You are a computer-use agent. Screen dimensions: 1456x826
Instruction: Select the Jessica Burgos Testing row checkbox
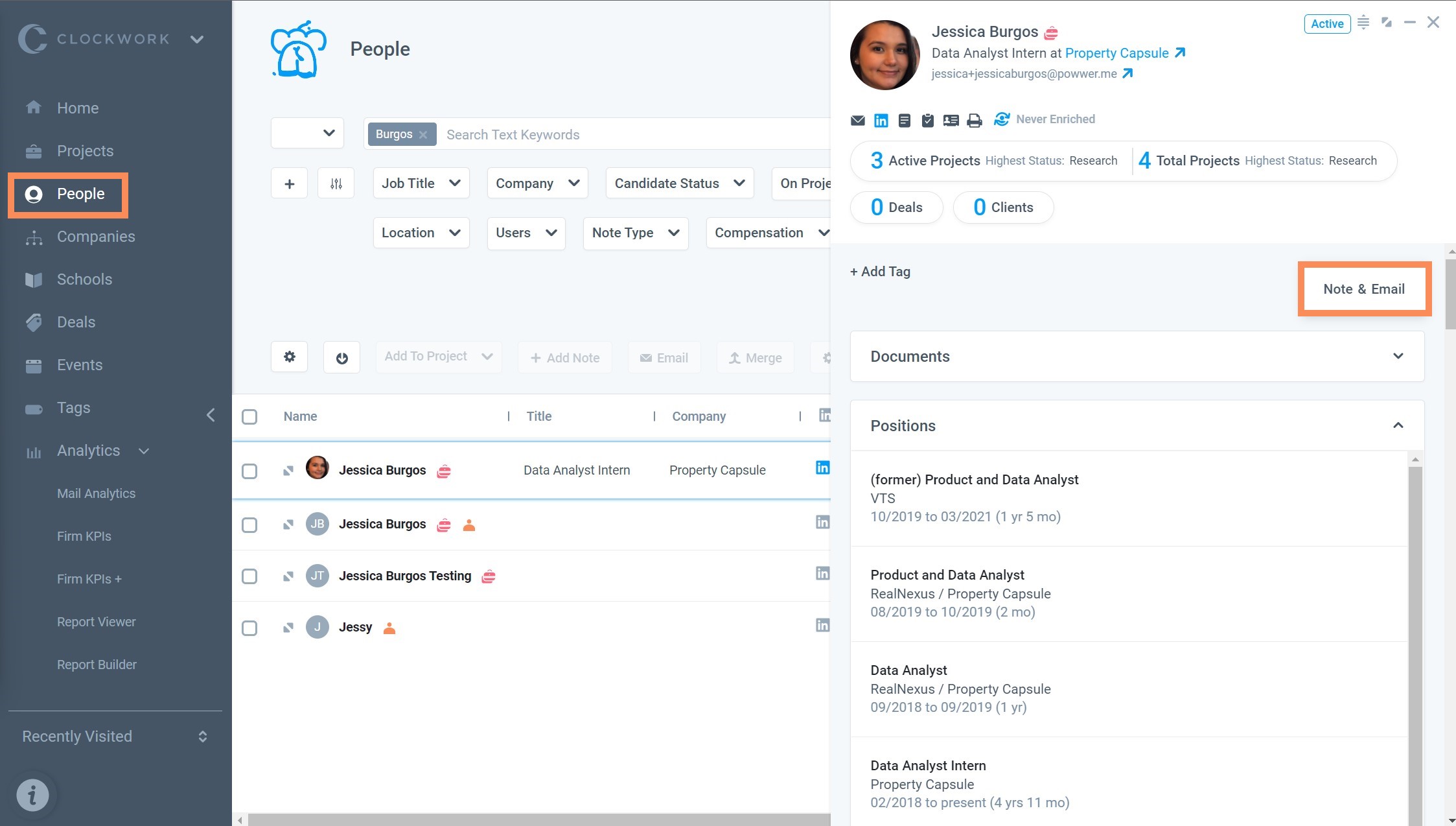pos(249,576)
